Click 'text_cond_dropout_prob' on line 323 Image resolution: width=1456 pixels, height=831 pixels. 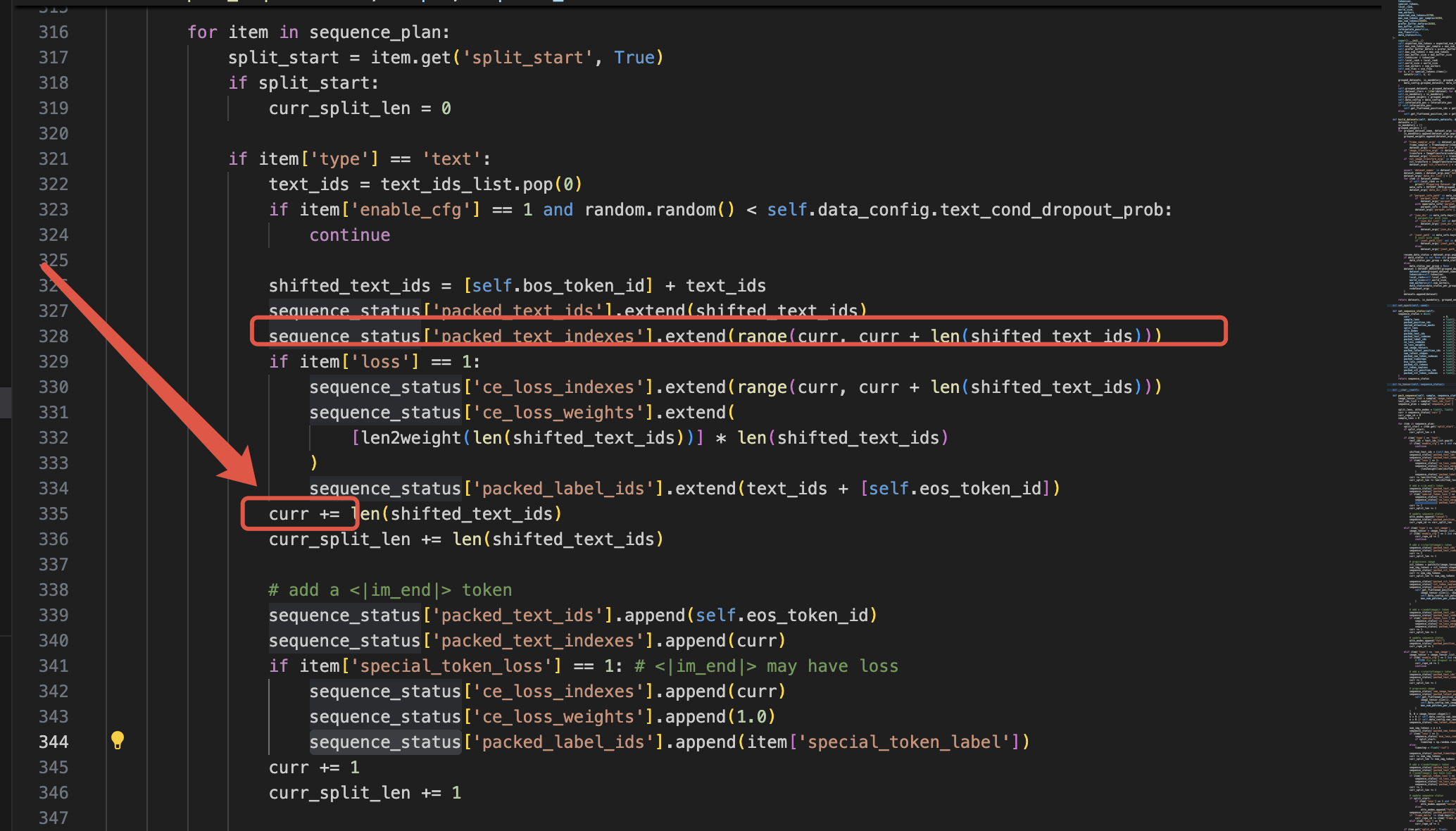tap(1050, 209)
